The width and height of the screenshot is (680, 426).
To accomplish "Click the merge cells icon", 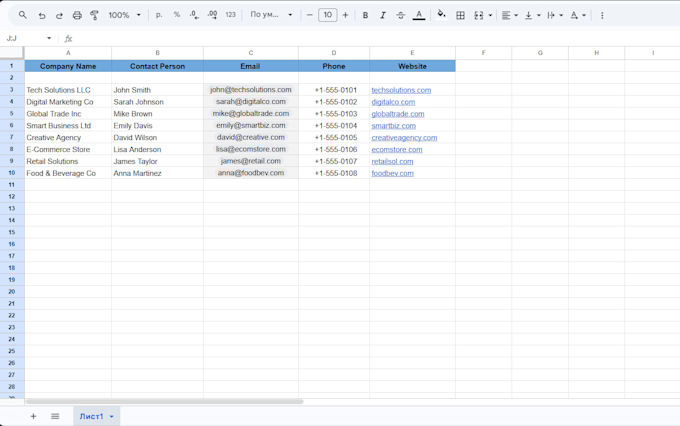I will [478, 15].
